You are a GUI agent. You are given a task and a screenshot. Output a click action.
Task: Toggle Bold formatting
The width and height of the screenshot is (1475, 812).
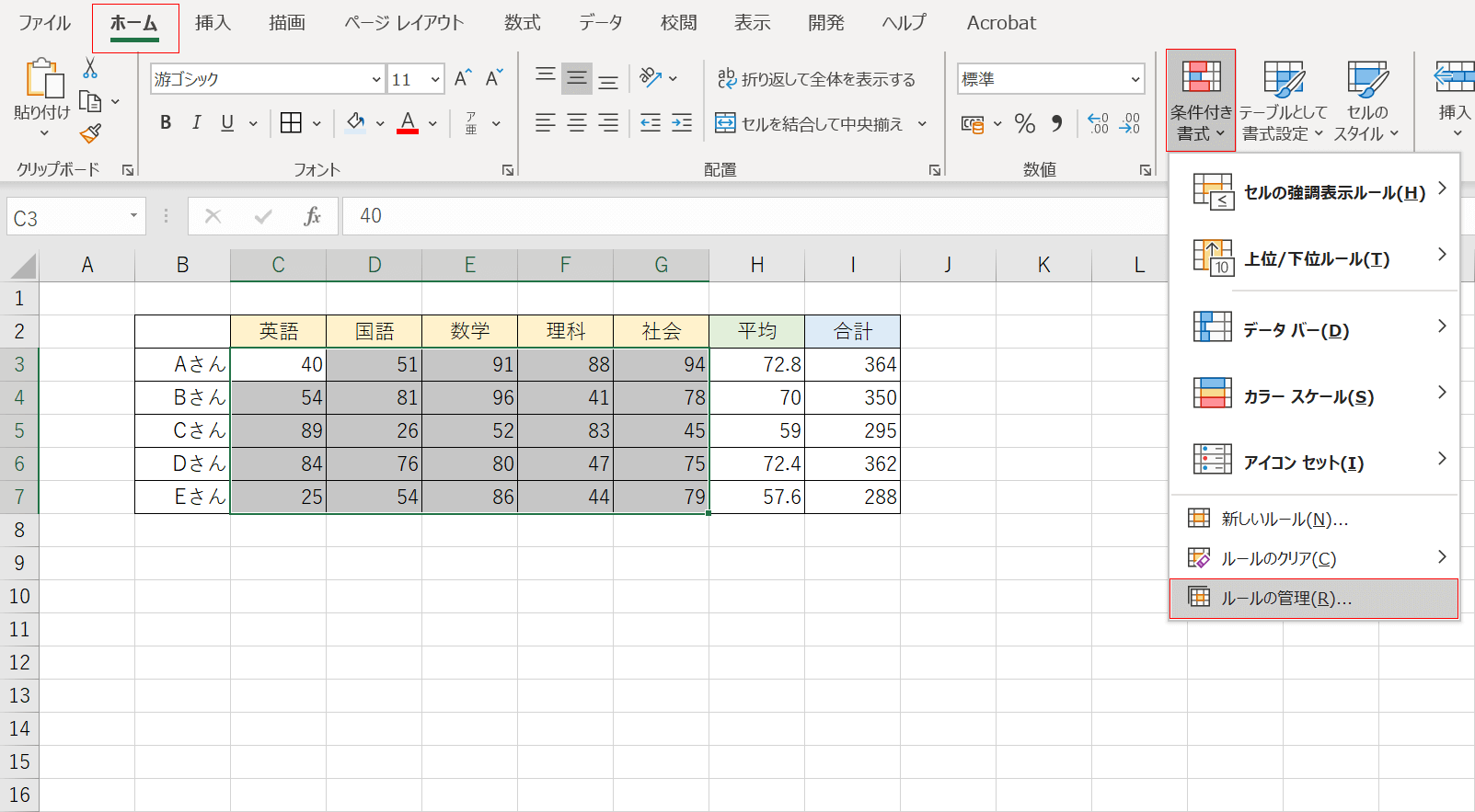click(166, 123)
